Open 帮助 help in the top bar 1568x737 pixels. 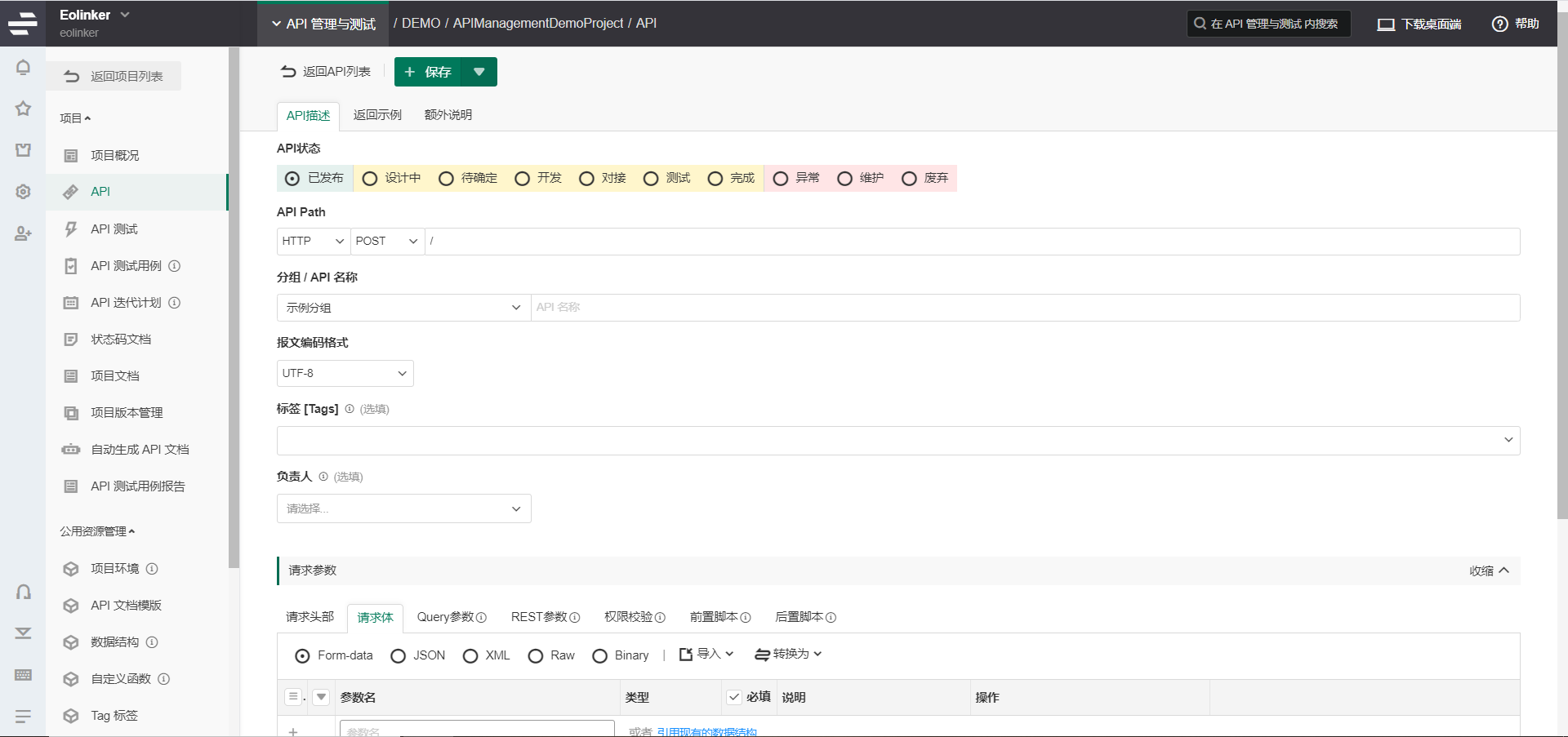tap(1515, 24)
